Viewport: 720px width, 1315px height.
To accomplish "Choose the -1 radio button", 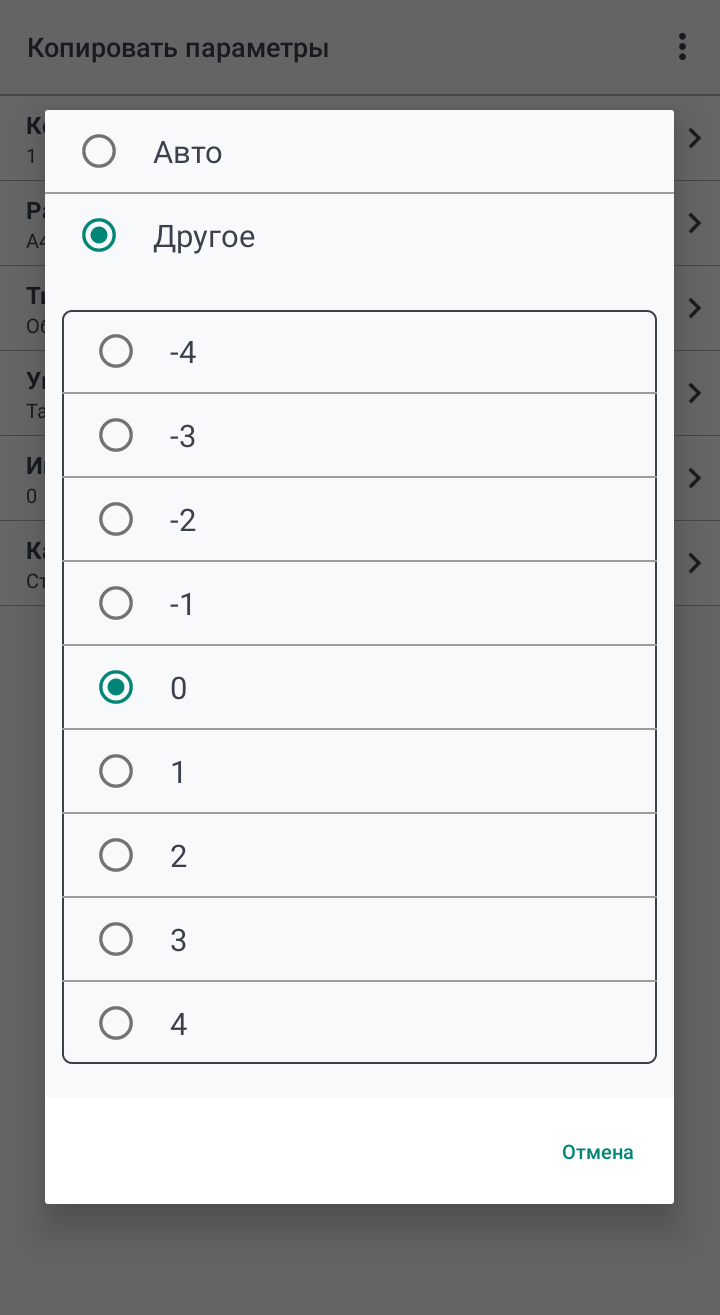I will 116,604.
